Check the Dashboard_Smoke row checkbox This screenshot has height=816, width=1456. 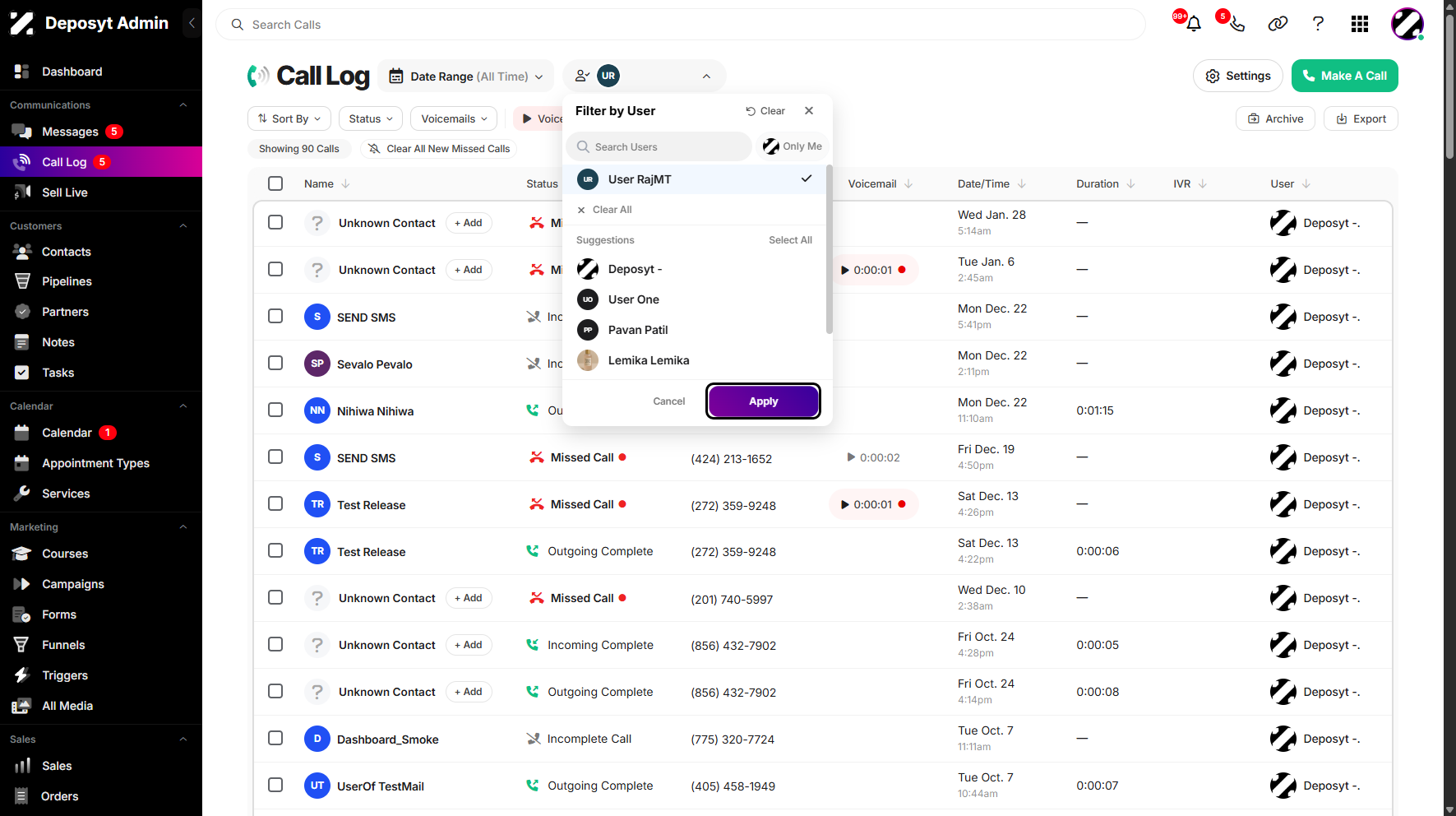click(275, 738)
